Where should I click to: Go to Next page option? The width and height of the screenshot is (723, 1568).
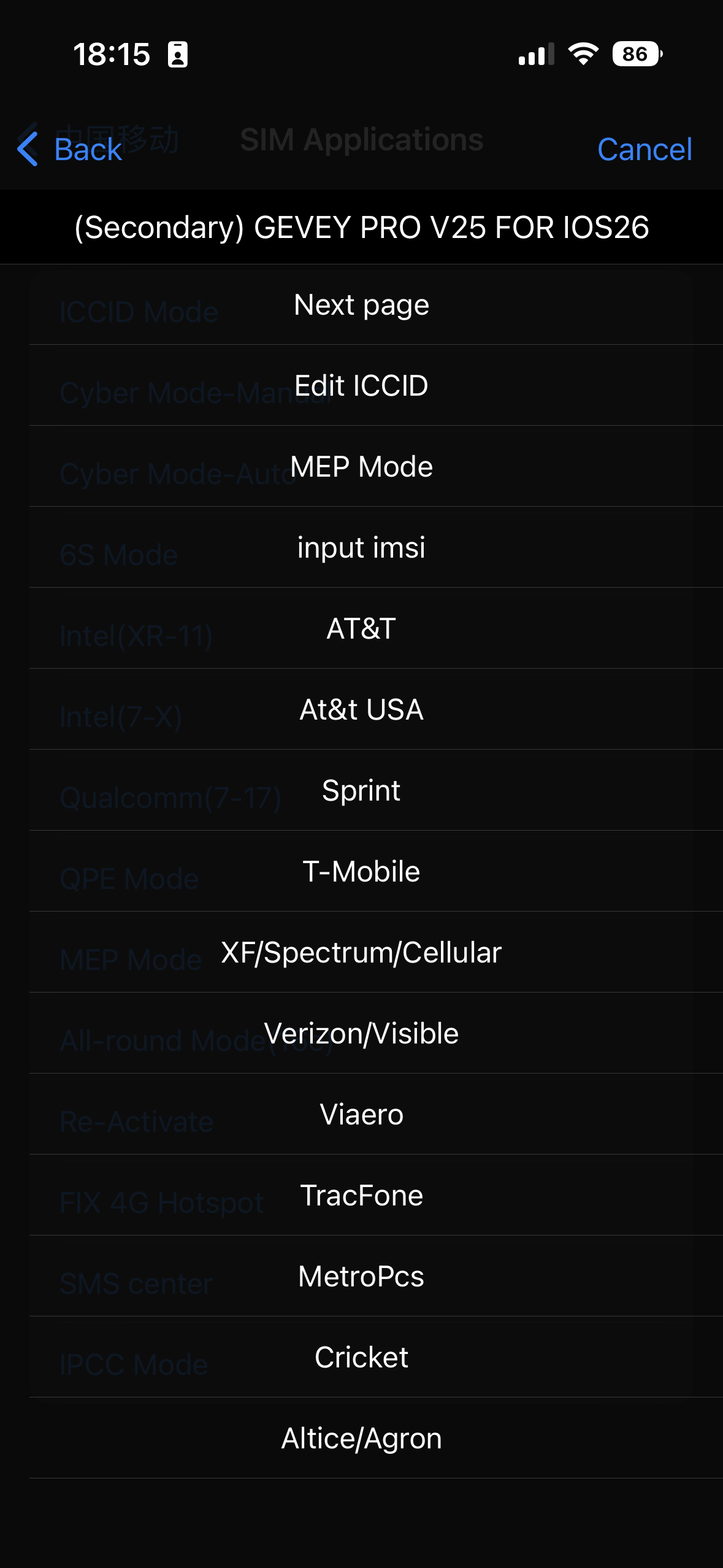click(361, 305)
